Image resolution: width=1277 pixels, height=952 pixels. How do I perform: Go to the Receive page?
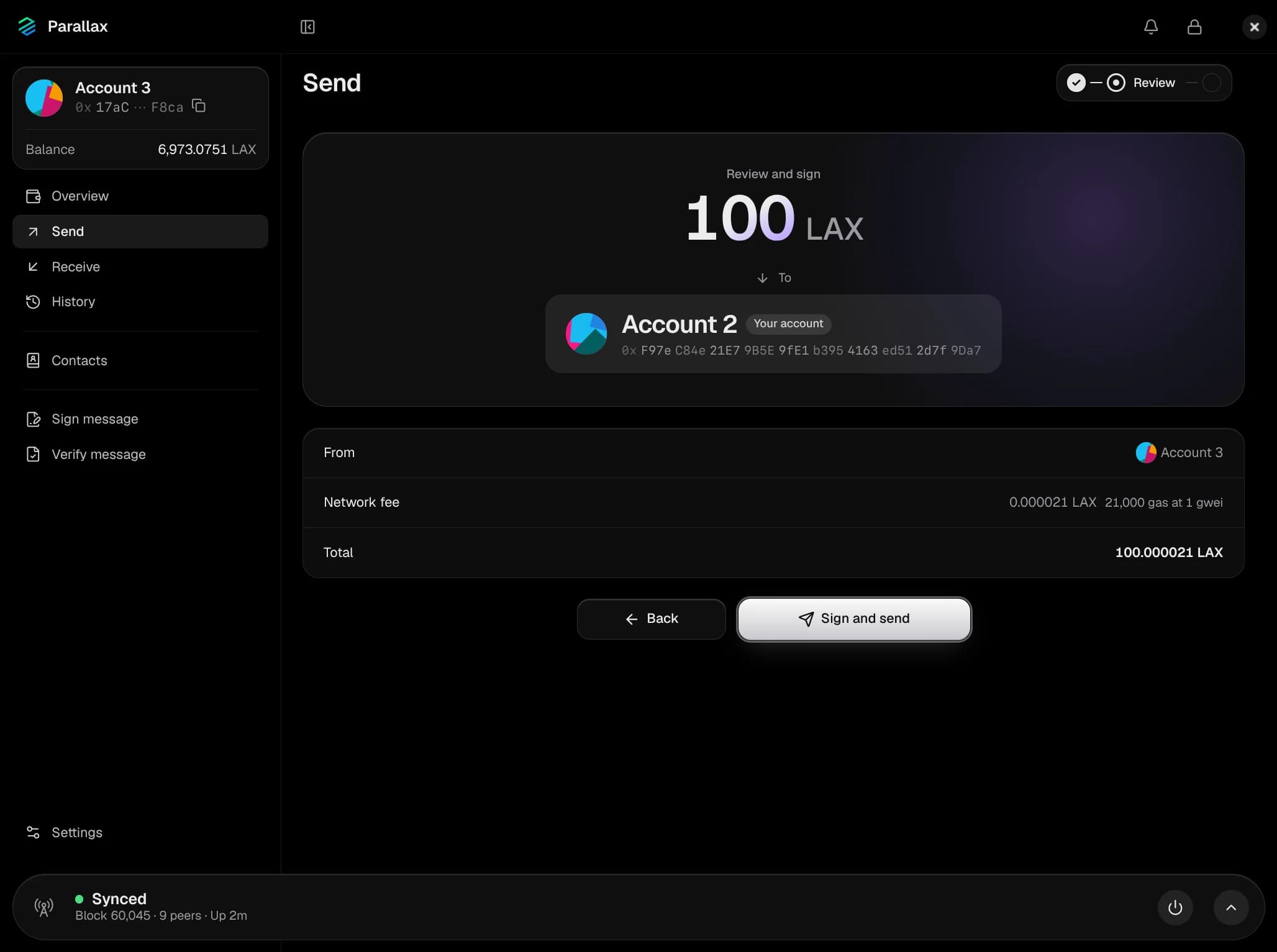click(x=140, y=266)
